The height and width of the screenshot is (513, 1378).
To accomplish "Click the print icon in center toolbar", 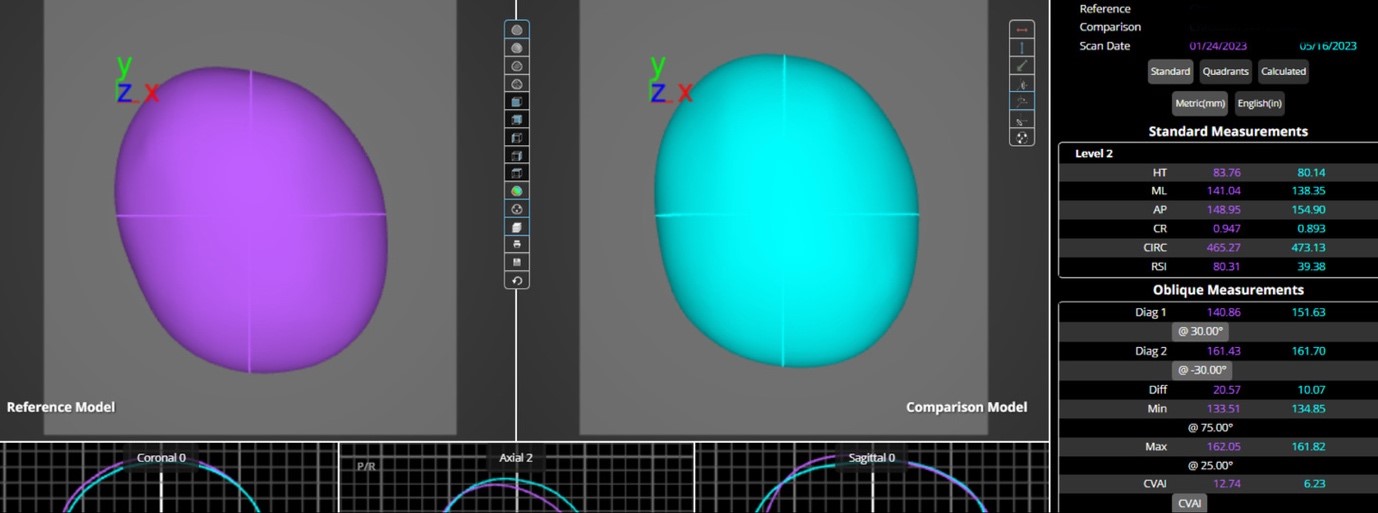I will click(x=517, y=245).
